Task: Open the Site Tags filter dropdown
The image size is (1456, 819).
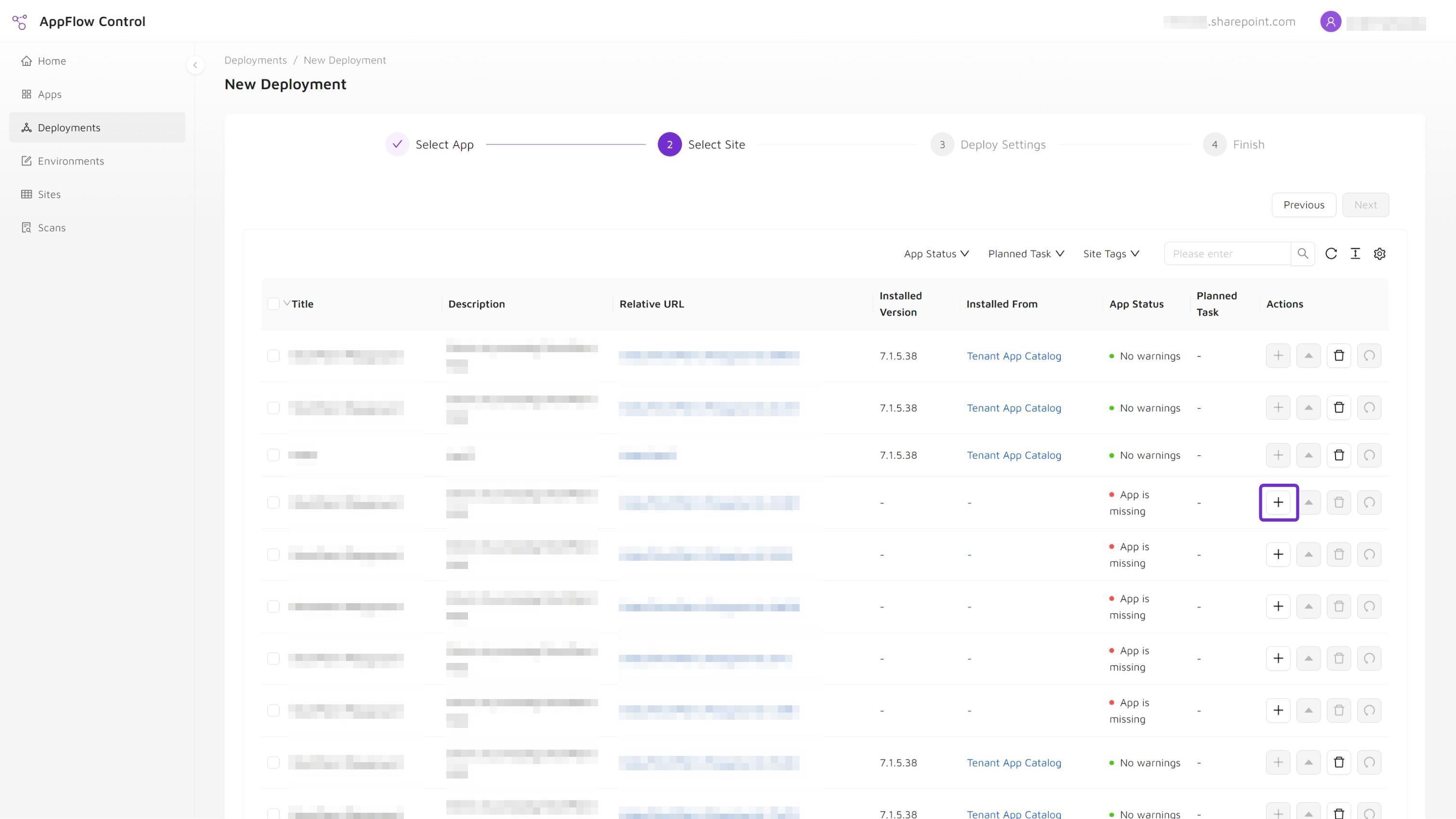Action: click(x=1110, y=253)
